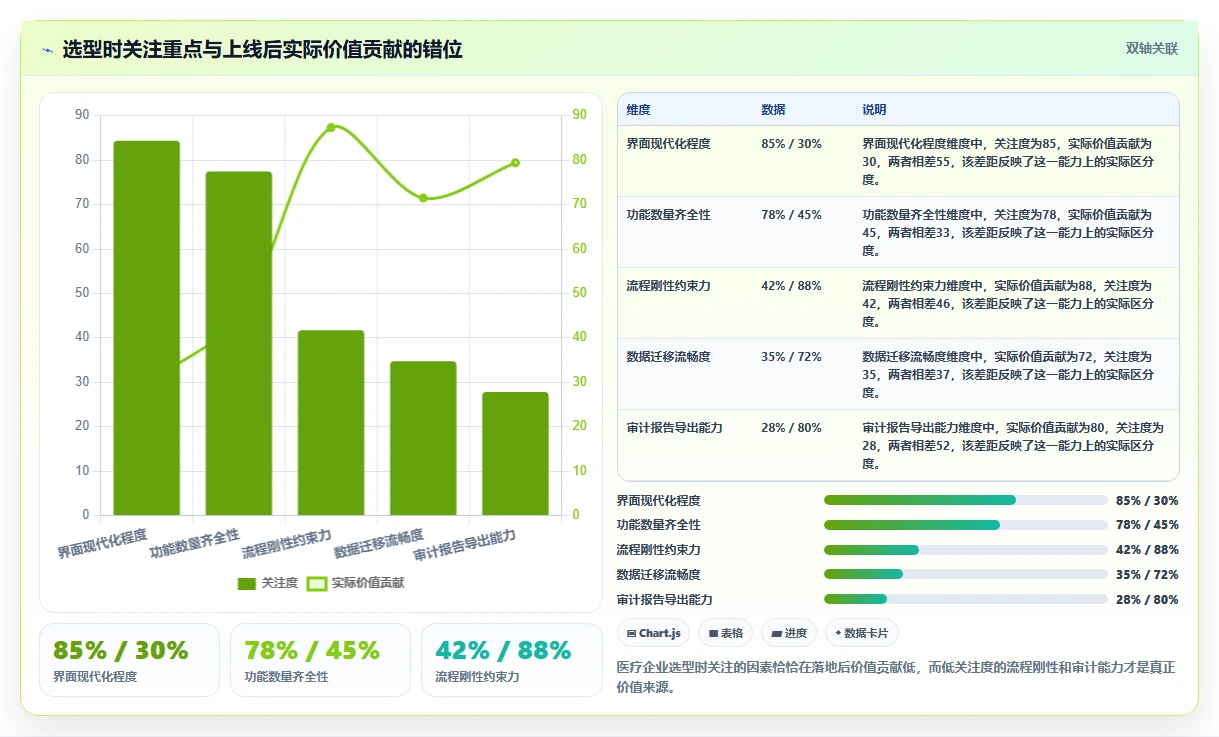Click the 流程刚性约束力 progress bar
This screenshot has height=737, width=1219.
point(966,550)
